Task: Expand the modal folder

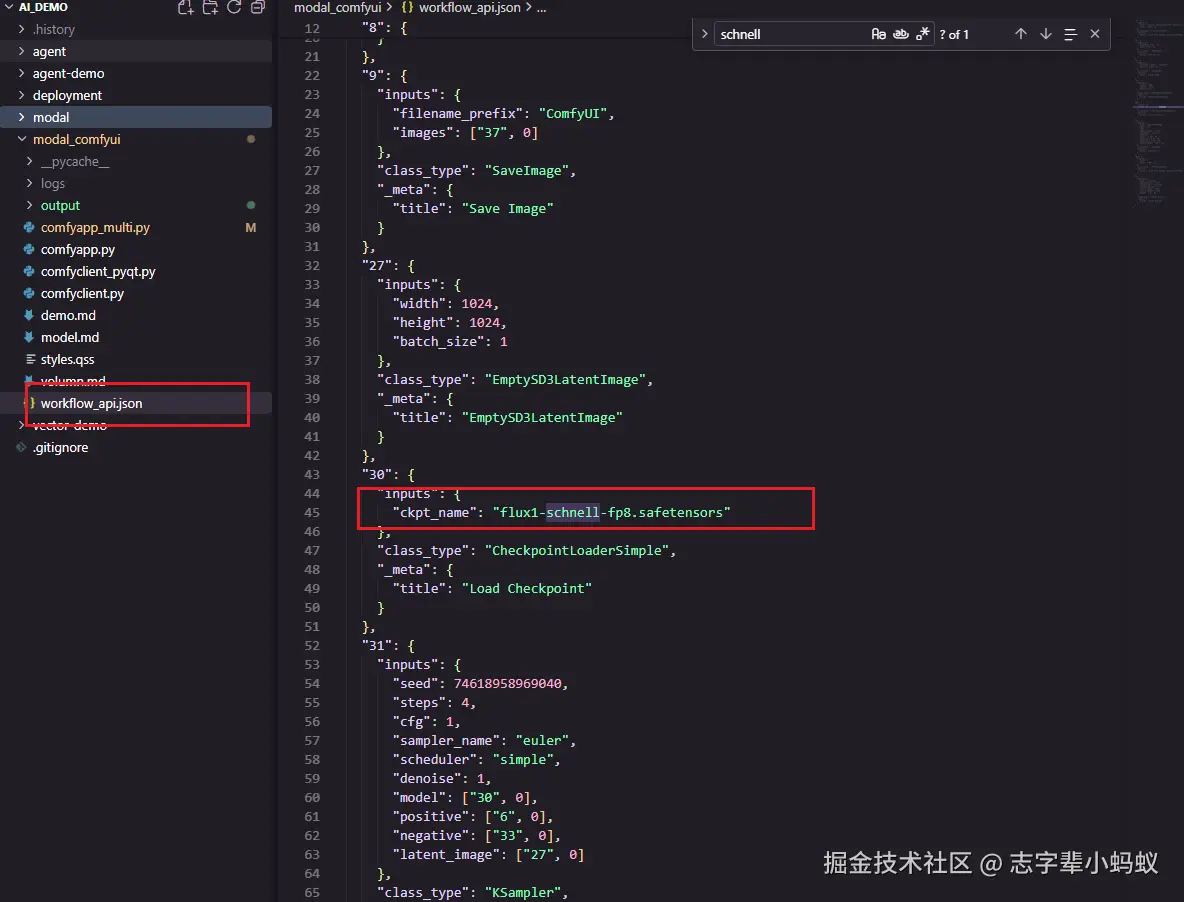Action: [x=21, y=117]
